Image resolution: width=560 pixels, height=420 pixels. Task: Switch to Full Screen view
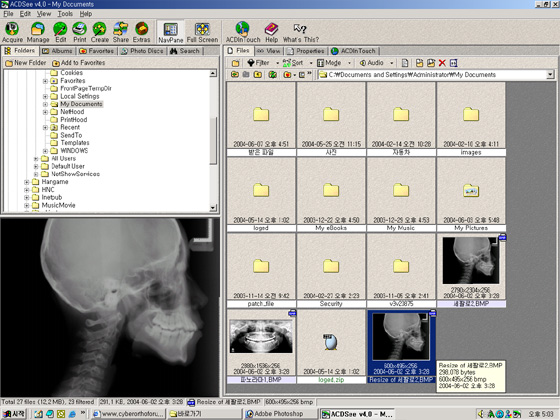click(202, 32)
